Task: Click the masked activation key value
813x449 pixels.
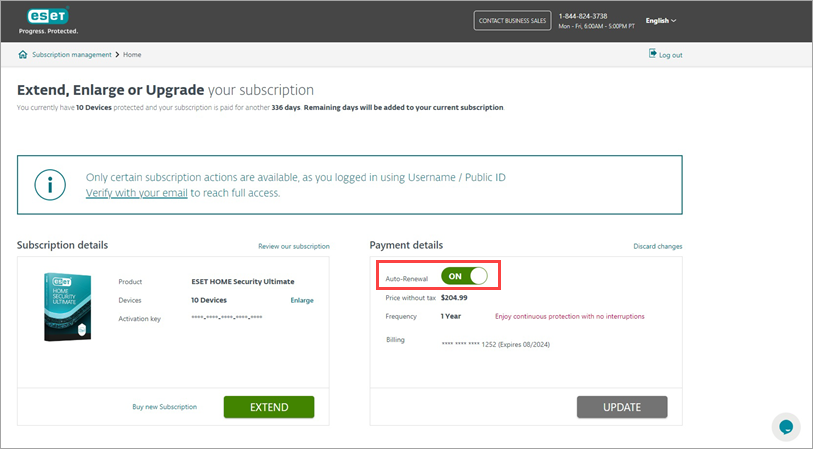Action: tap(227, 317)
